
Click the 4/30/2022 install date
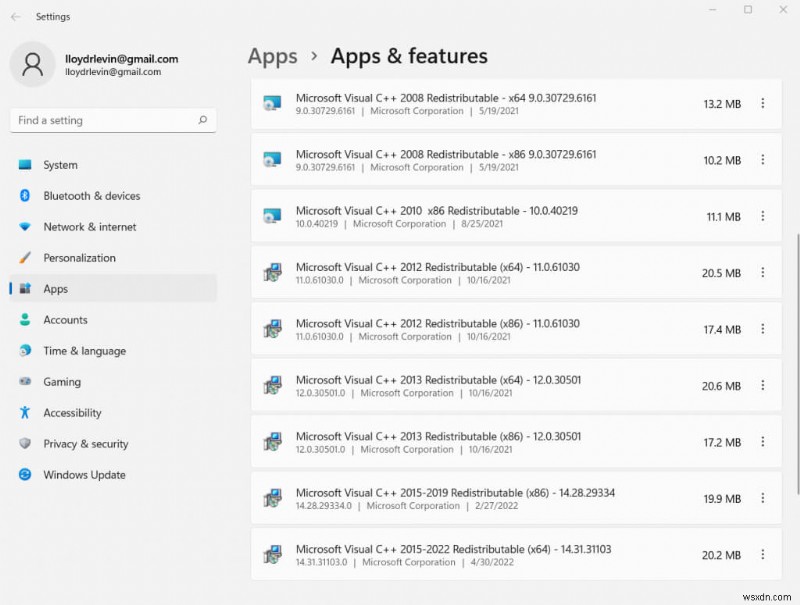click(492, 562)
